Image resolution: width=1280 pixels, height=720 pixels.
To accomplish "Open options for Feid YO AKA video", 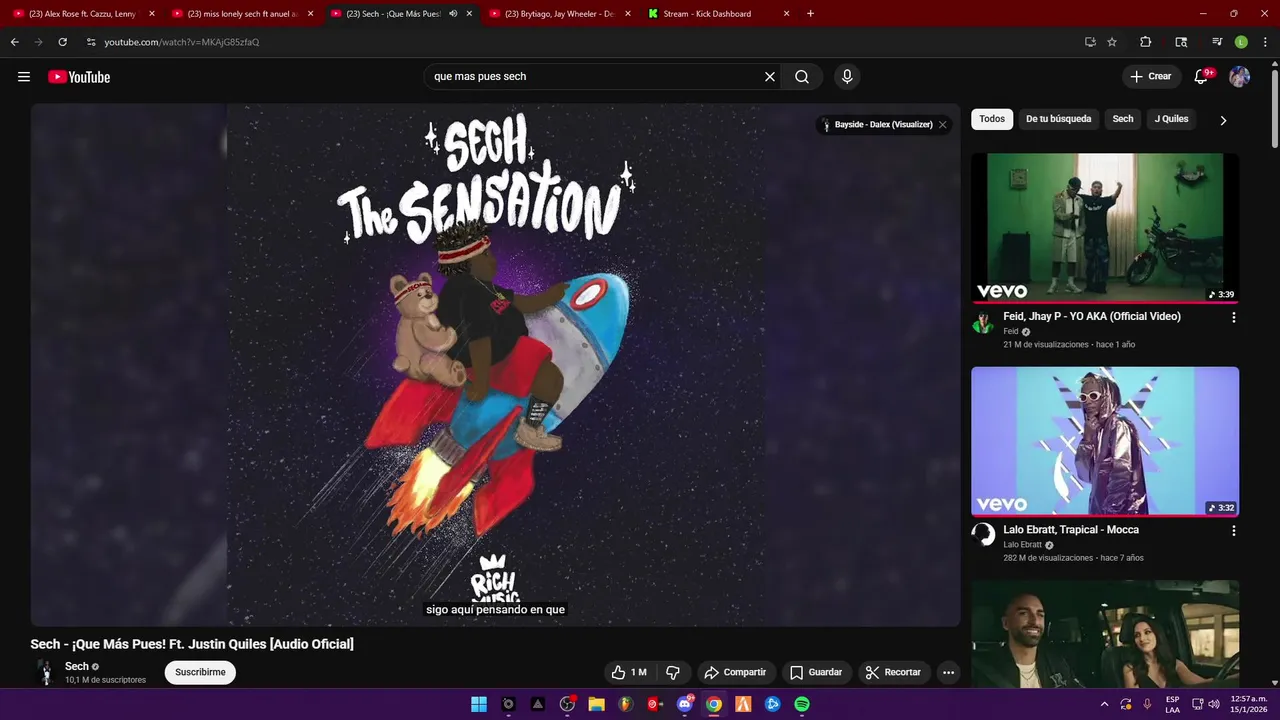I will [1233, 317].
